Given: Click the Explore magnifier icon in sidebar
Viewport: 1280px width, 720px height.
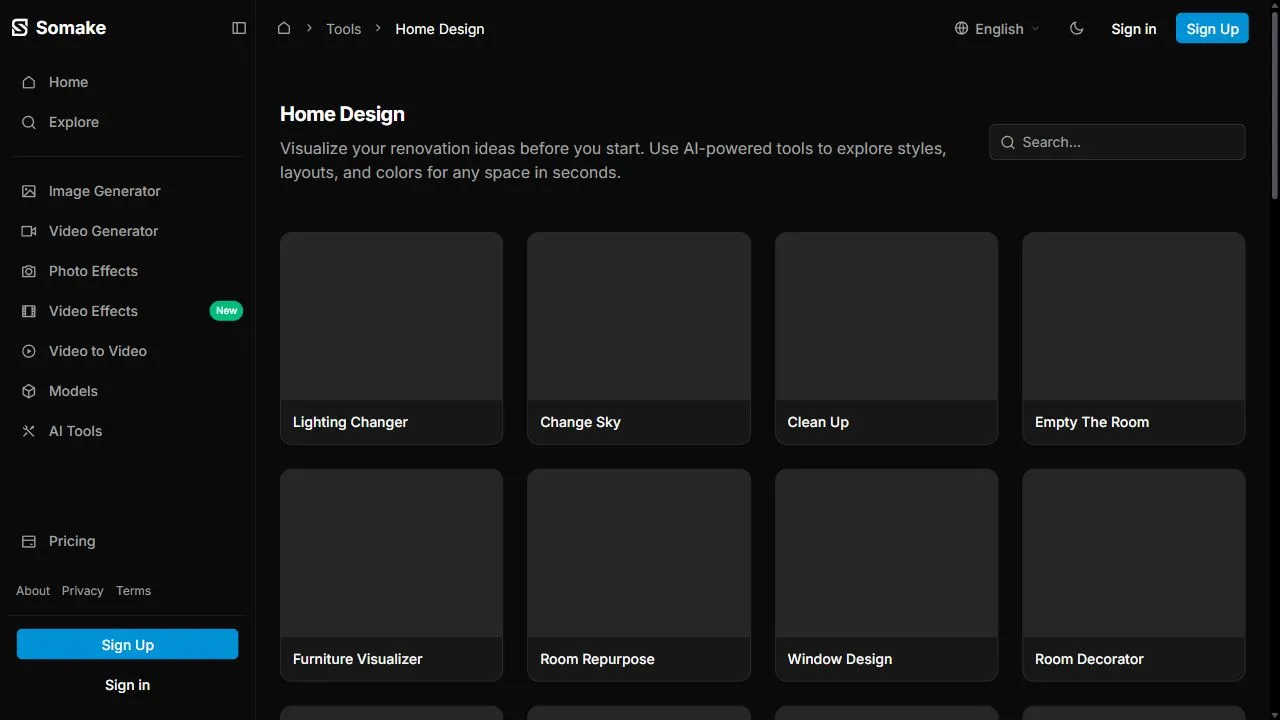Looking at the screenshot, I should [29, 122].
